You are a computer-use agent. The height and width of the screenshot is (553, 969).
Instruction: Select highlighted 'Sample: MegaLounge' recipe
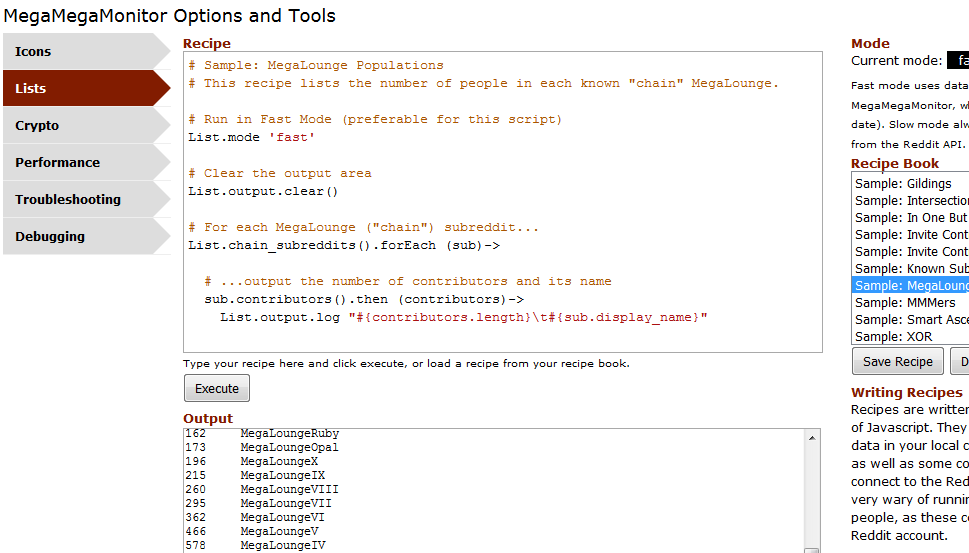908,286
